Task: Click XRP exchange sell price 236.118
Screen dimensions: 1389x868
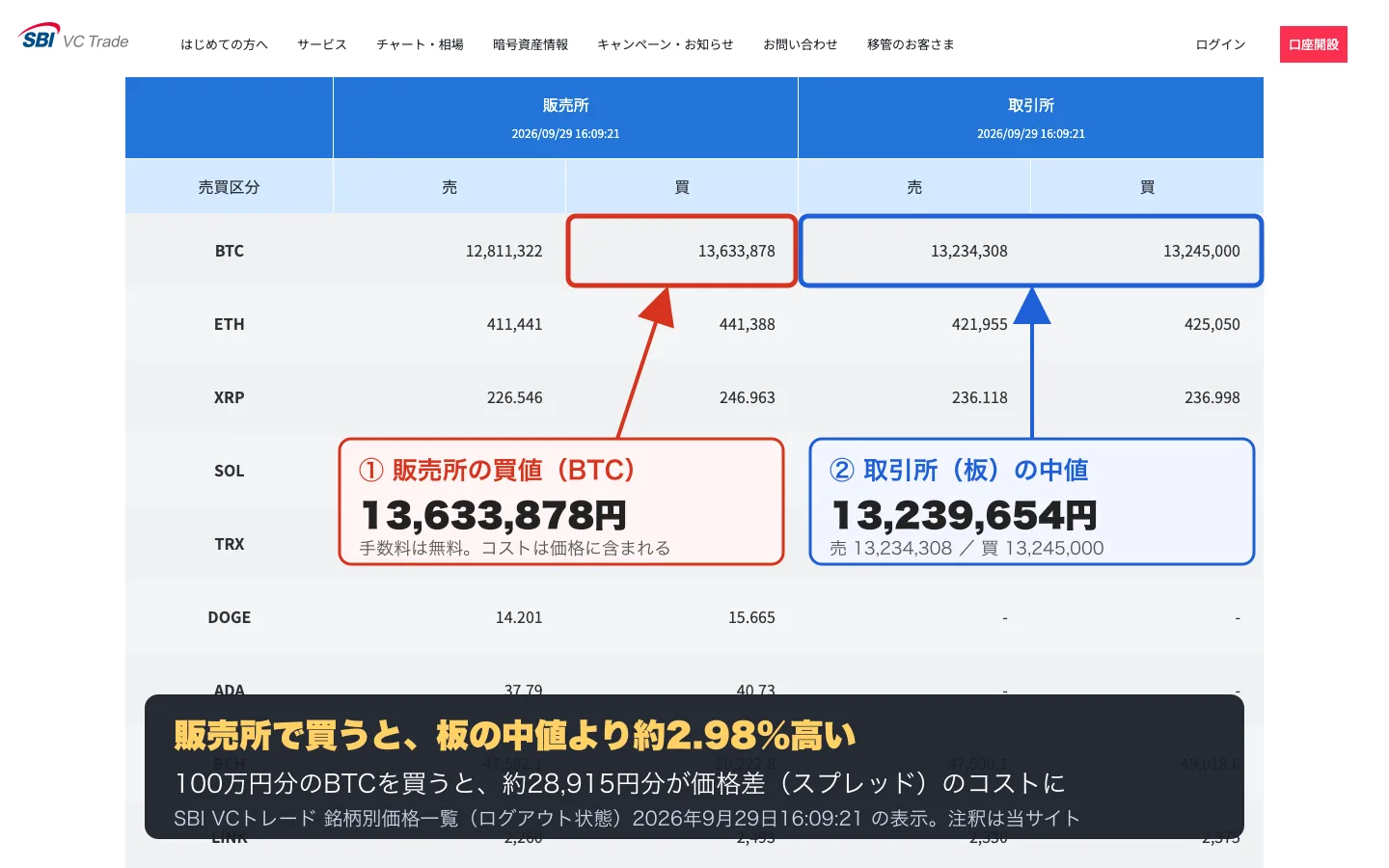Action: 980,397
